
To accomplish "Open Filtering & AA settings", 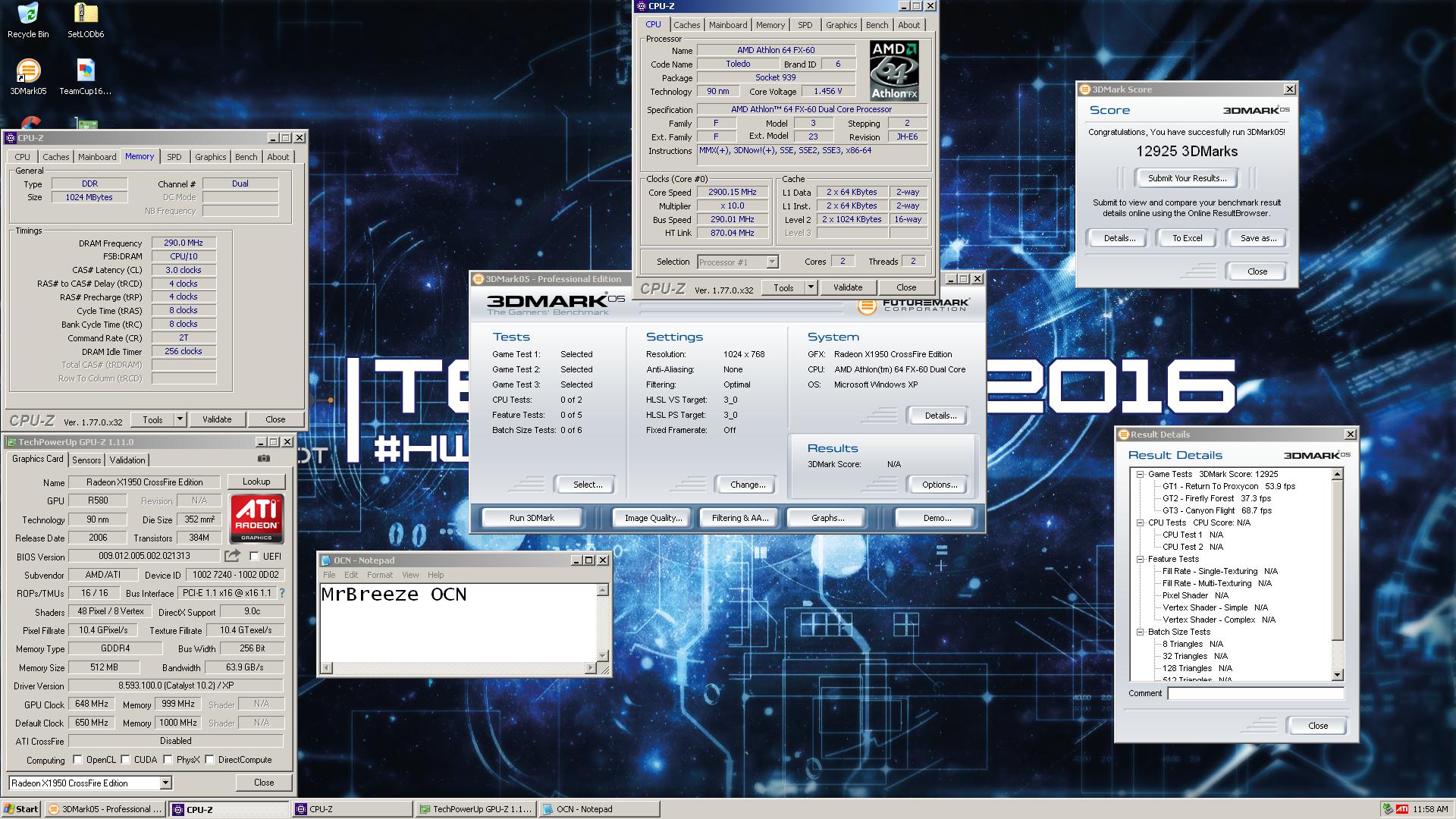I will (740, 518).
